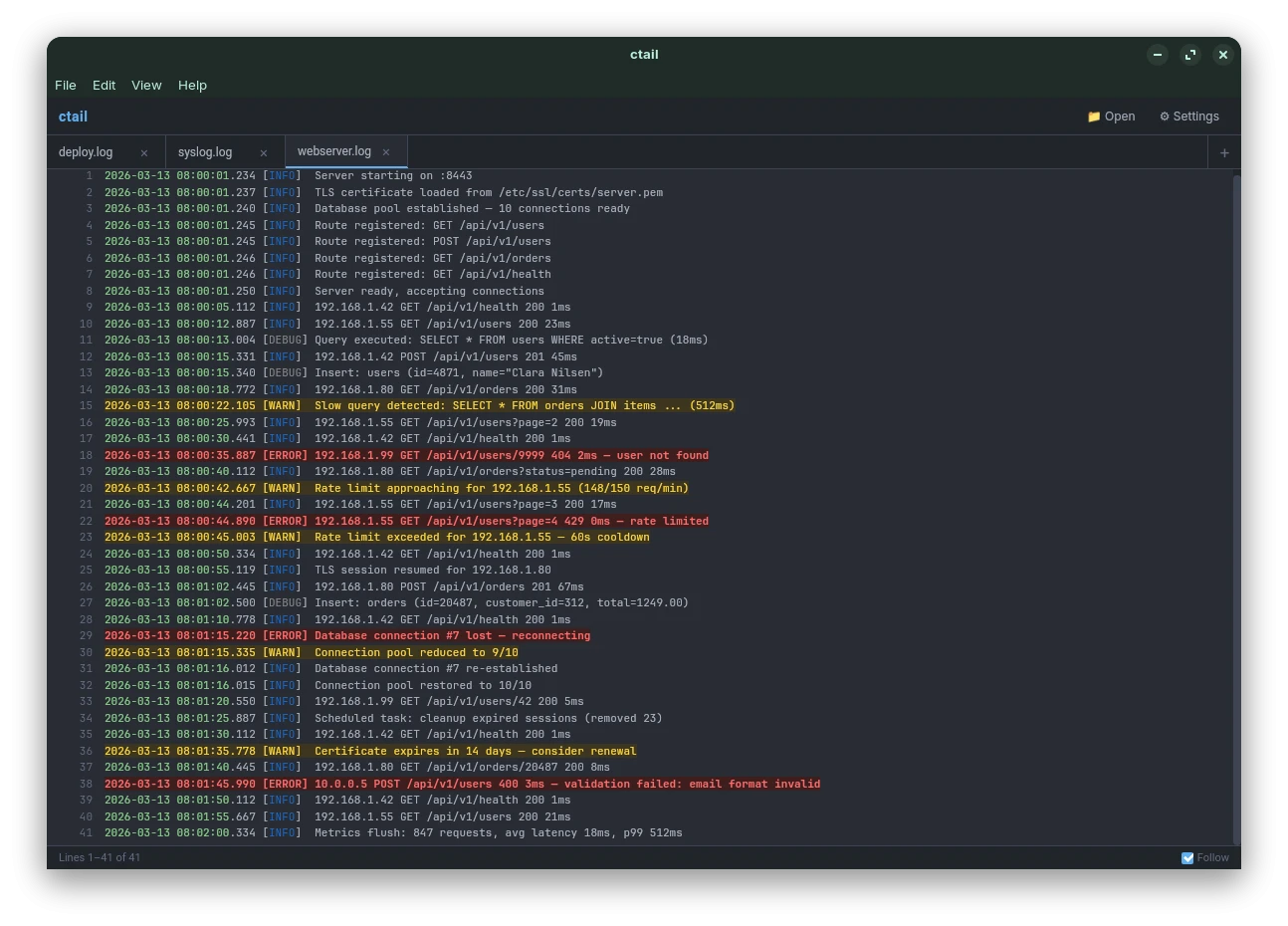
Task: Minimize the ctail window
Action: (1158, 55)
